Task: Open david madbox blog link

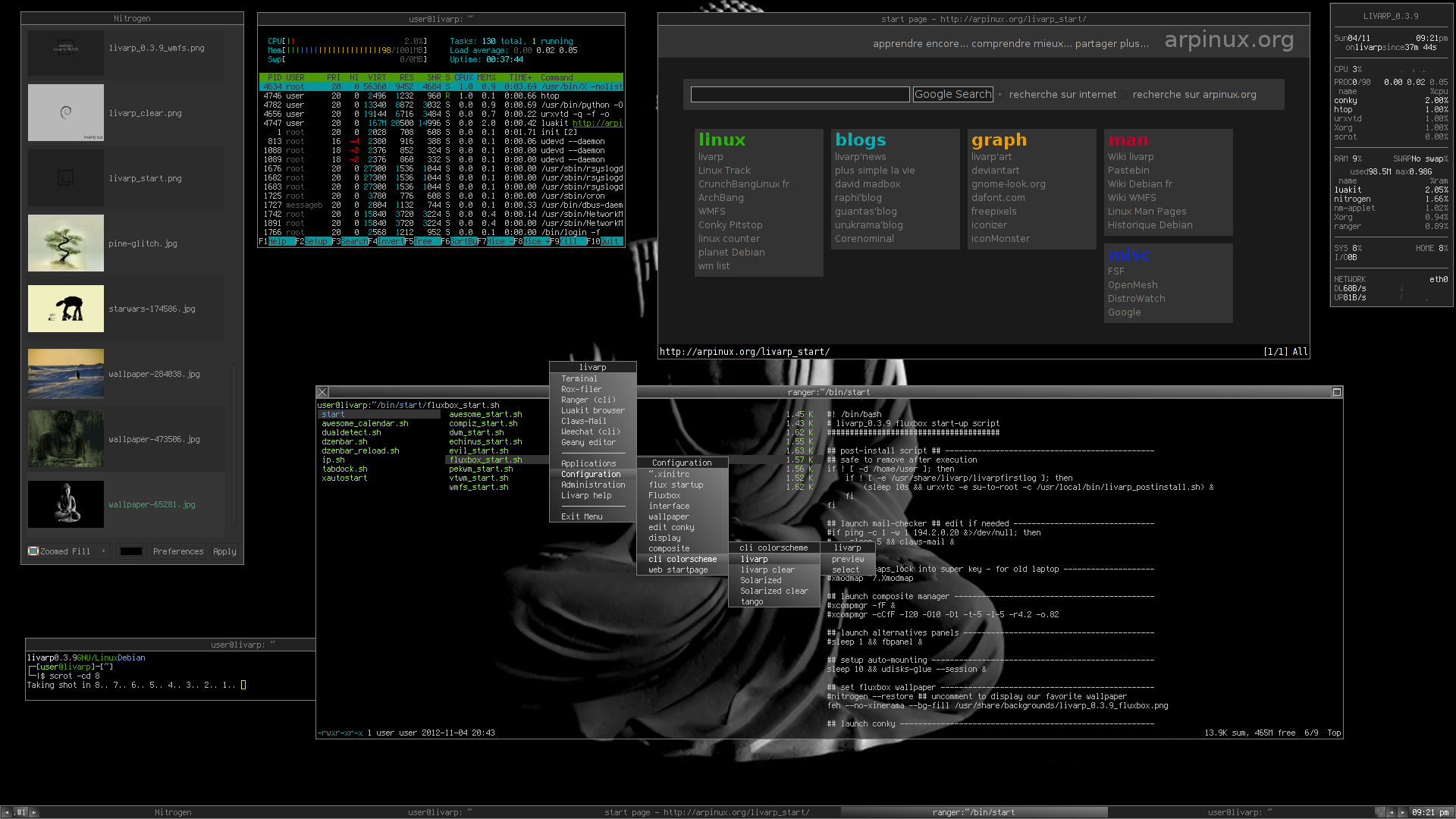Action: point(868,184)
